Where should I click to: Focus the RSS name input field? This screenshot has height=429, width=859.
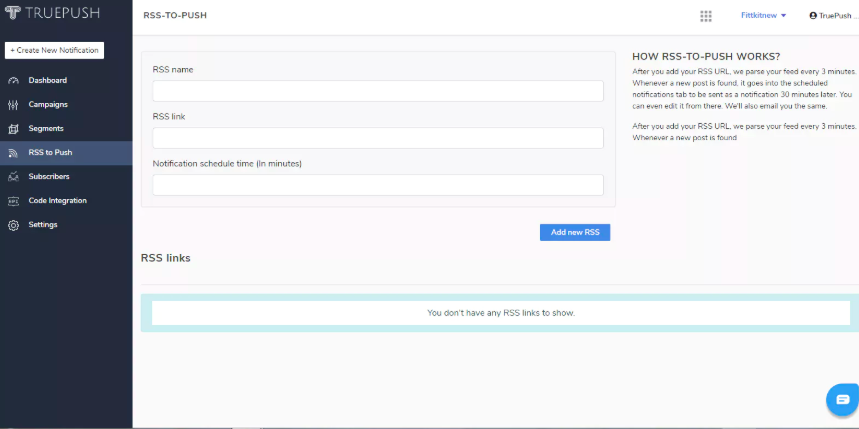[x=377, y=91]
